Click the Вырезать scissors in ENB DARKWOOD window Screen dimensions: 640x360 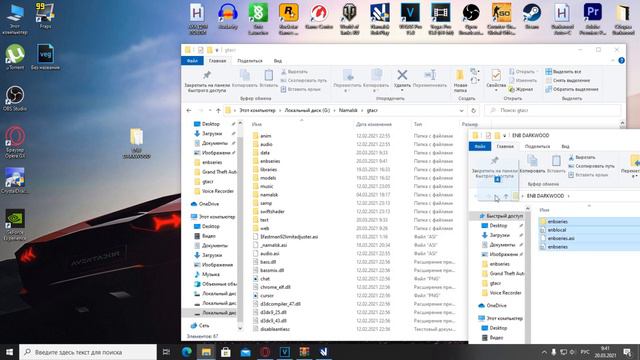coord(571,158)
